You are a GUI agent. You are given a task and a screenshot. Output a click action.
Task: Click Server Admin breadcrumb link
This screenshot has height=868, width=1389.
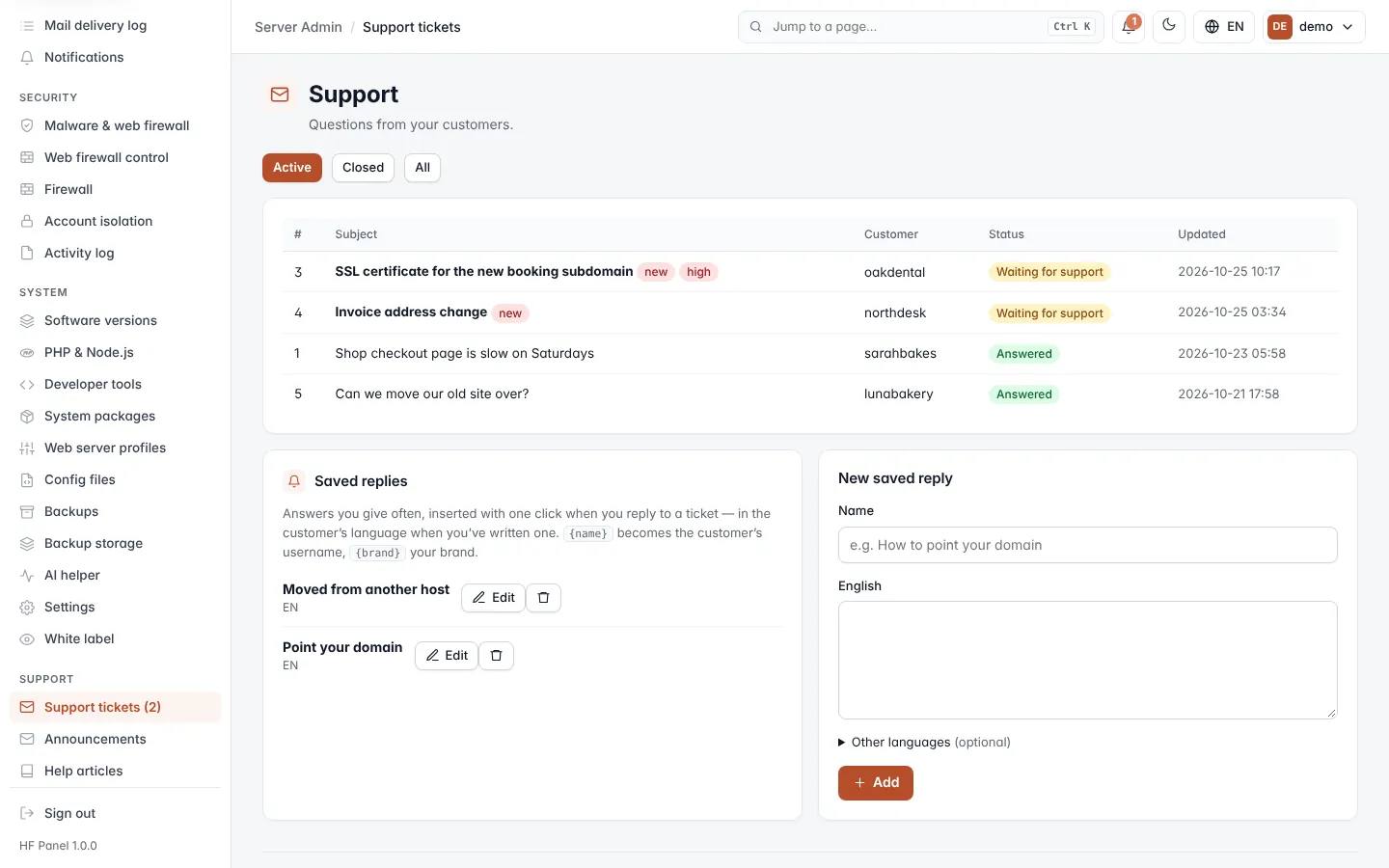pos(298,27)
